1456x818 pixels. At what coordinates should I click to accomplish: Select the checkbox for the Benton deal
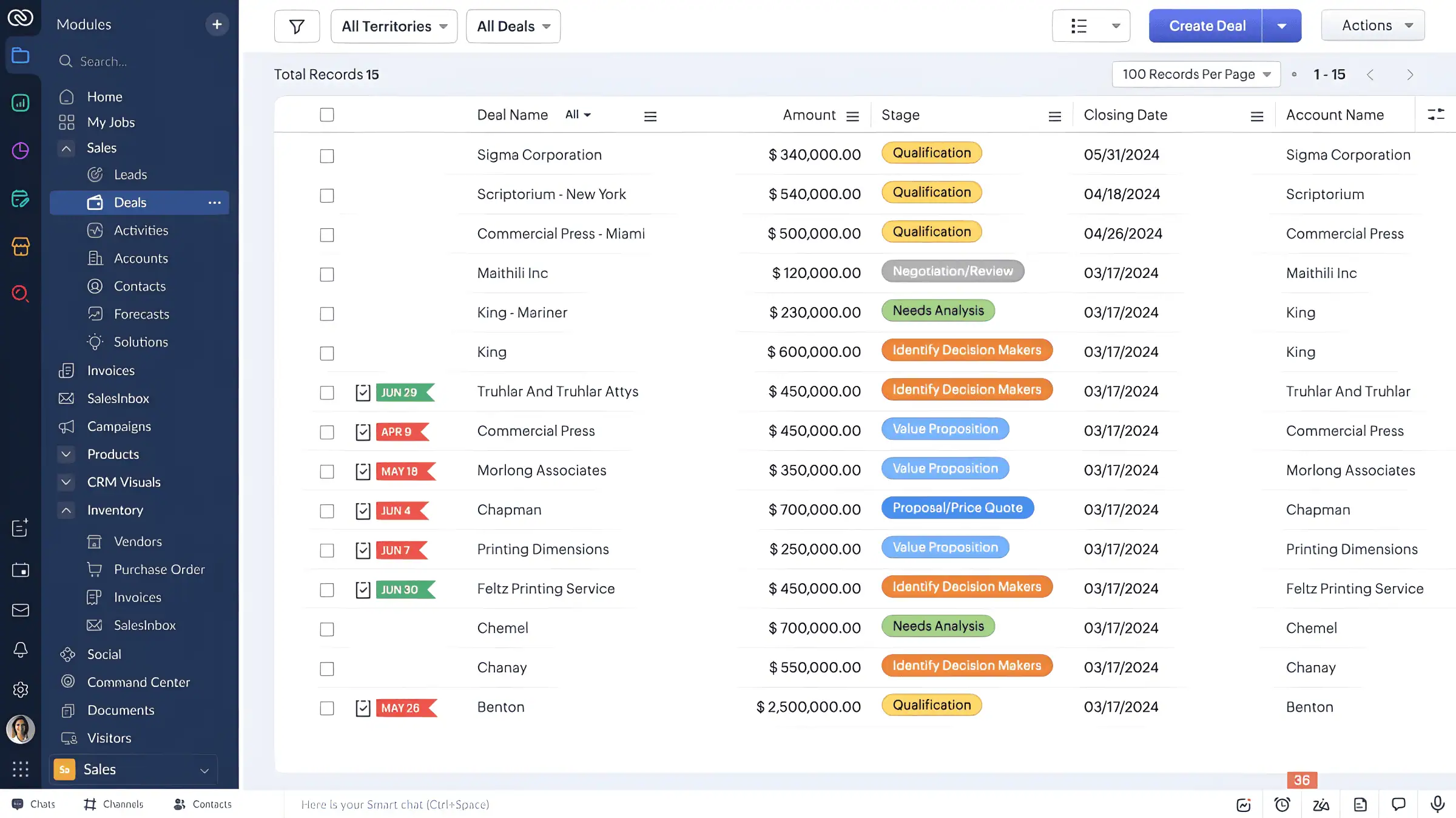coord(326,708)
